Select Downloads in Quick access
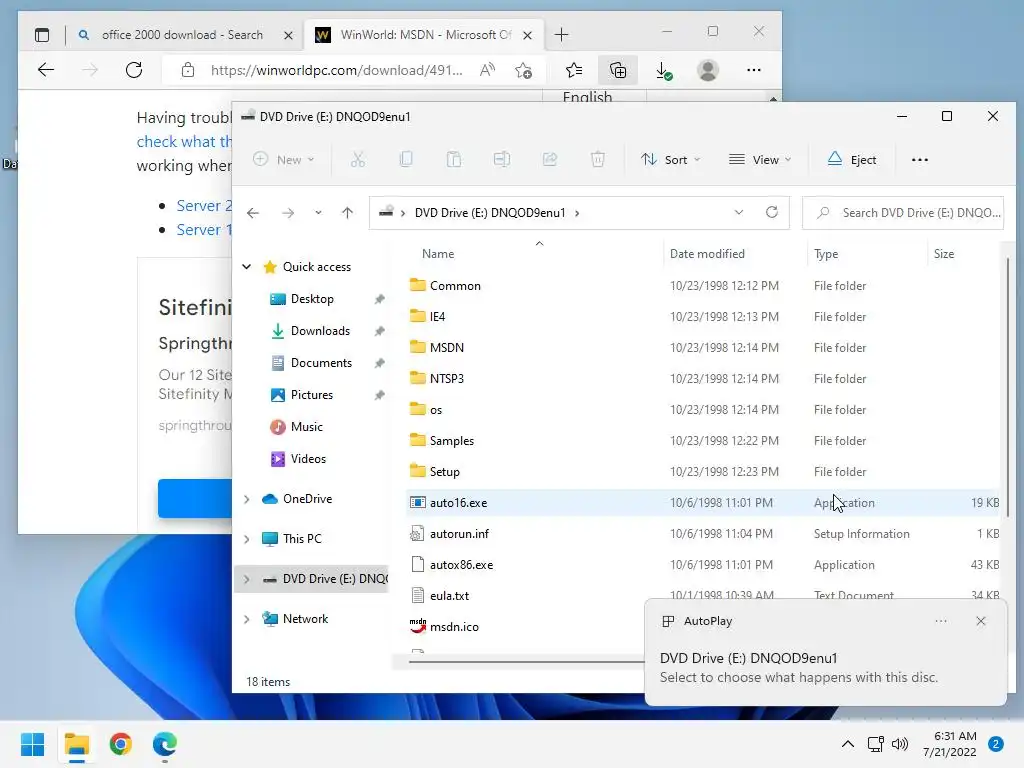The width and height of the screenshot is (1024, 768). point(320,331)
